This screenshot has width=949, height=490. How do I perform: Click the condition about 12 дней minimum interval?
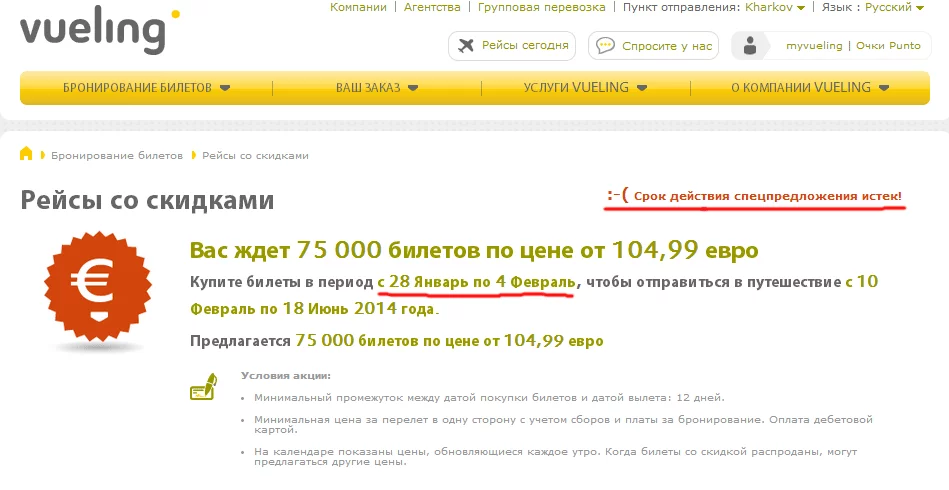pos(489,398)
